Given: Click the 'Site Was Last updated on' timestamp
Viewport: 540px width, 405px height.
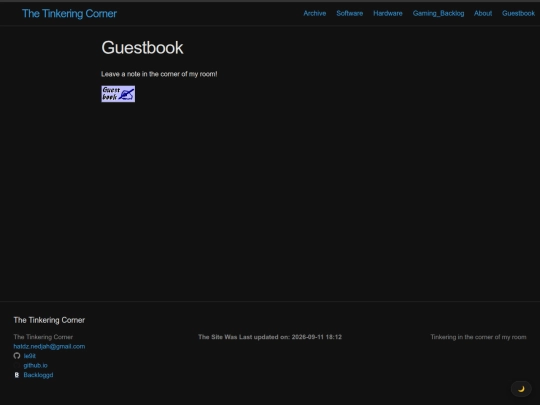Looking at the screenshot, I should point(270,337).
